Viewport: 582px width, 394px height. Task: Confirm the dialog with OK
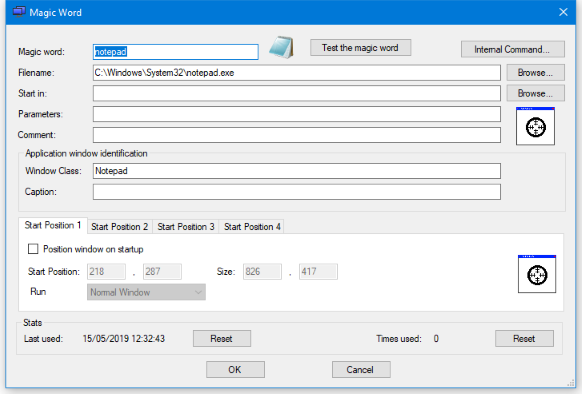click(235, 369)
